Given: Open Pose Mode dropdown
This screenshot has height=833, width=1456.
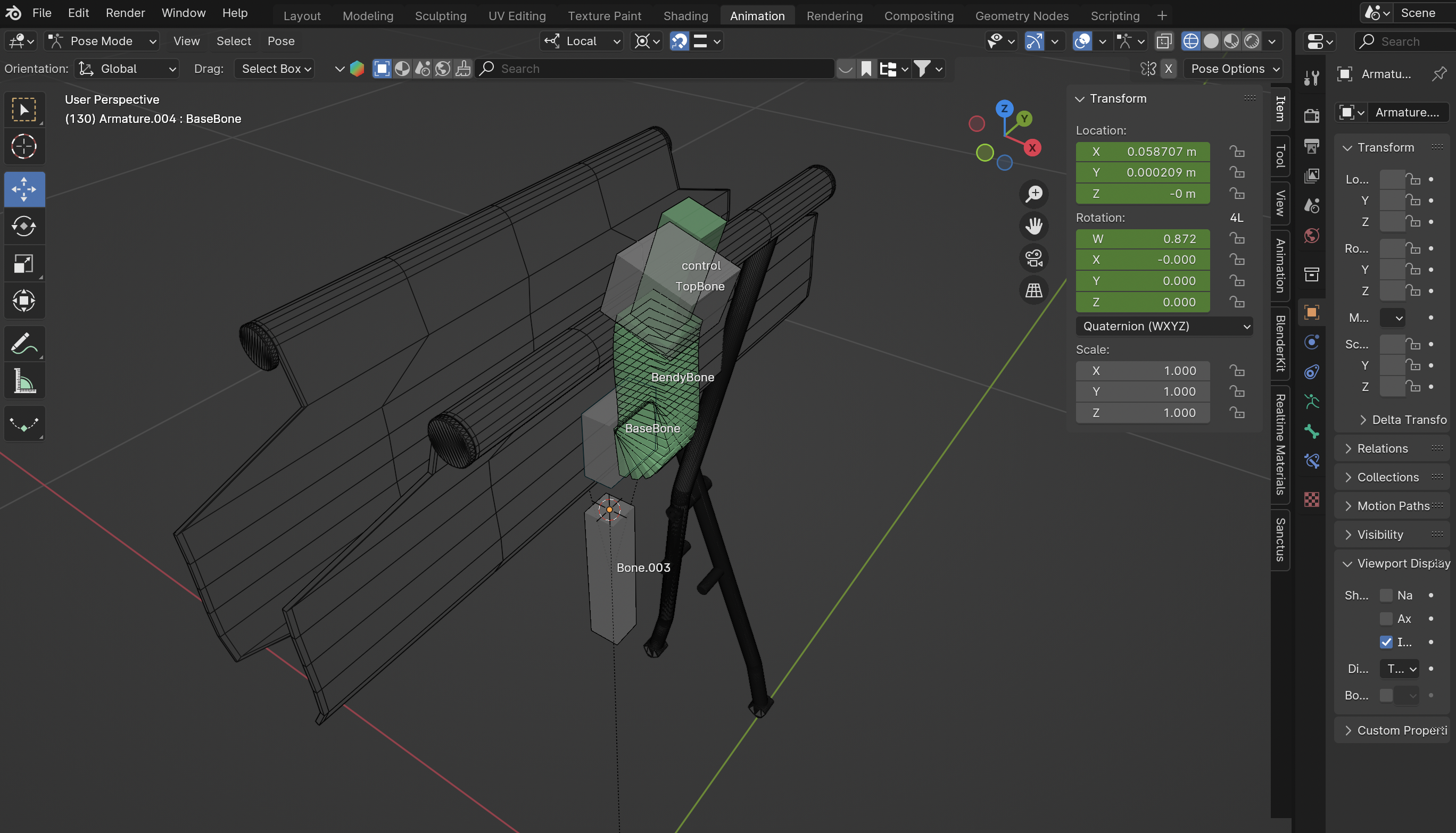Looking at the screenshot, I should click(x=102, y=41).
